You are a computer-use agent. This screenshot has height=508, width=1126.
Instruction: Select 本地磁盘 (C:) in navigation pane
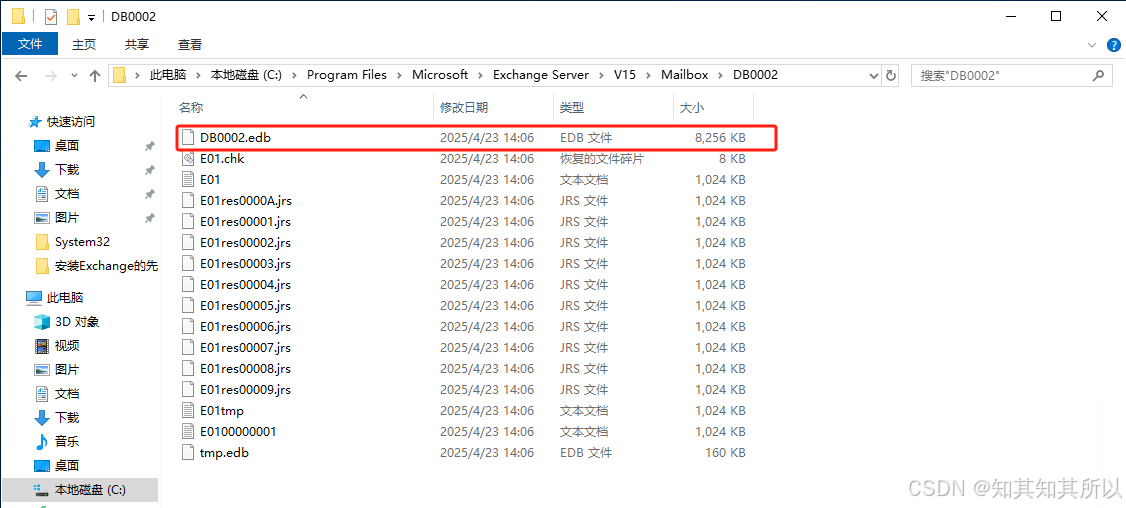coord(80,490)
